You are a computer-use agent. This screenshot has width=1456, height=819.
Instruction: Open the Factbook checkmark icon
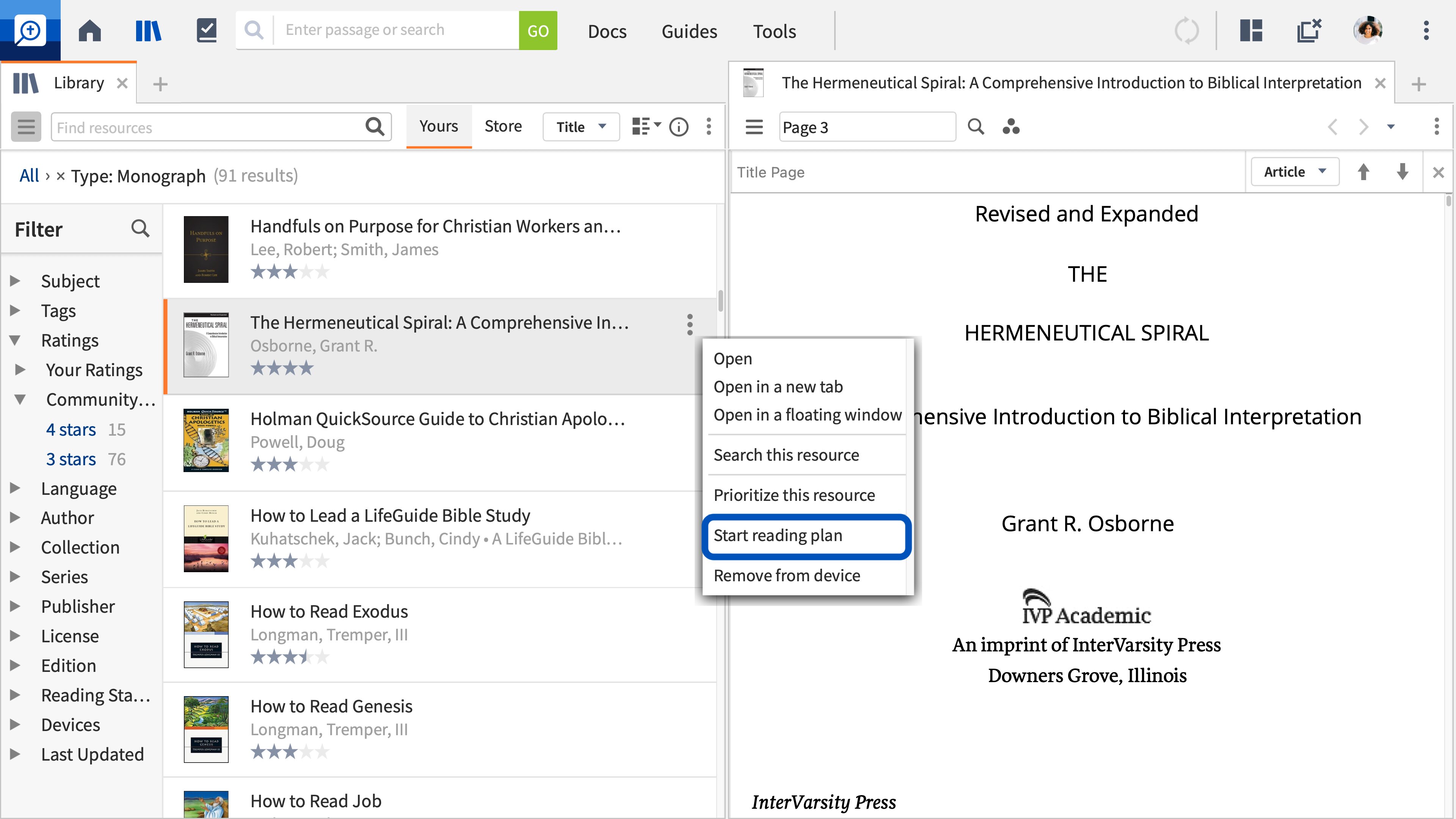(206, 30)
